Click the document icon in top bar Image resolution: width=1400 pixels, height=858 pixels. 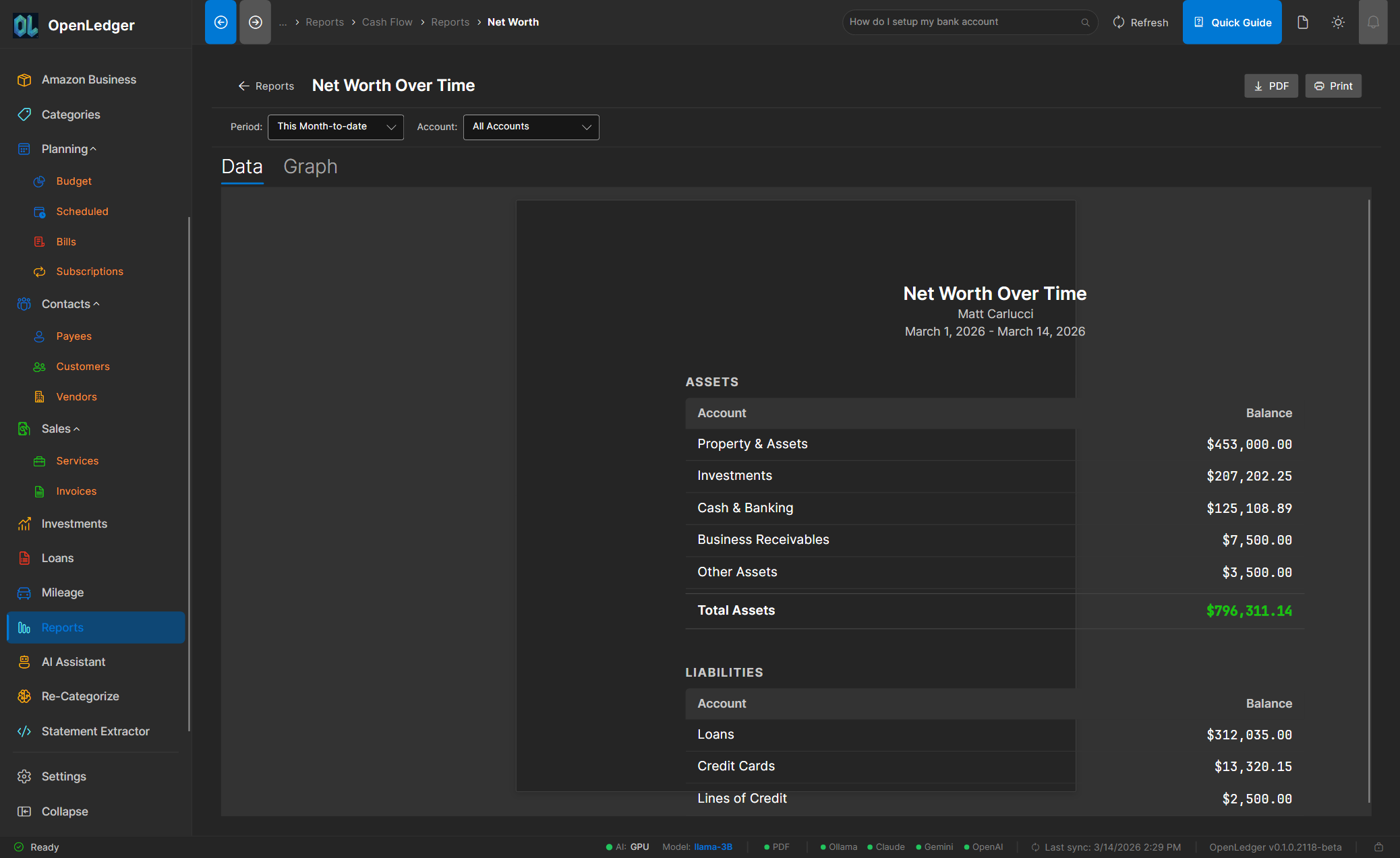[1302, 22]
